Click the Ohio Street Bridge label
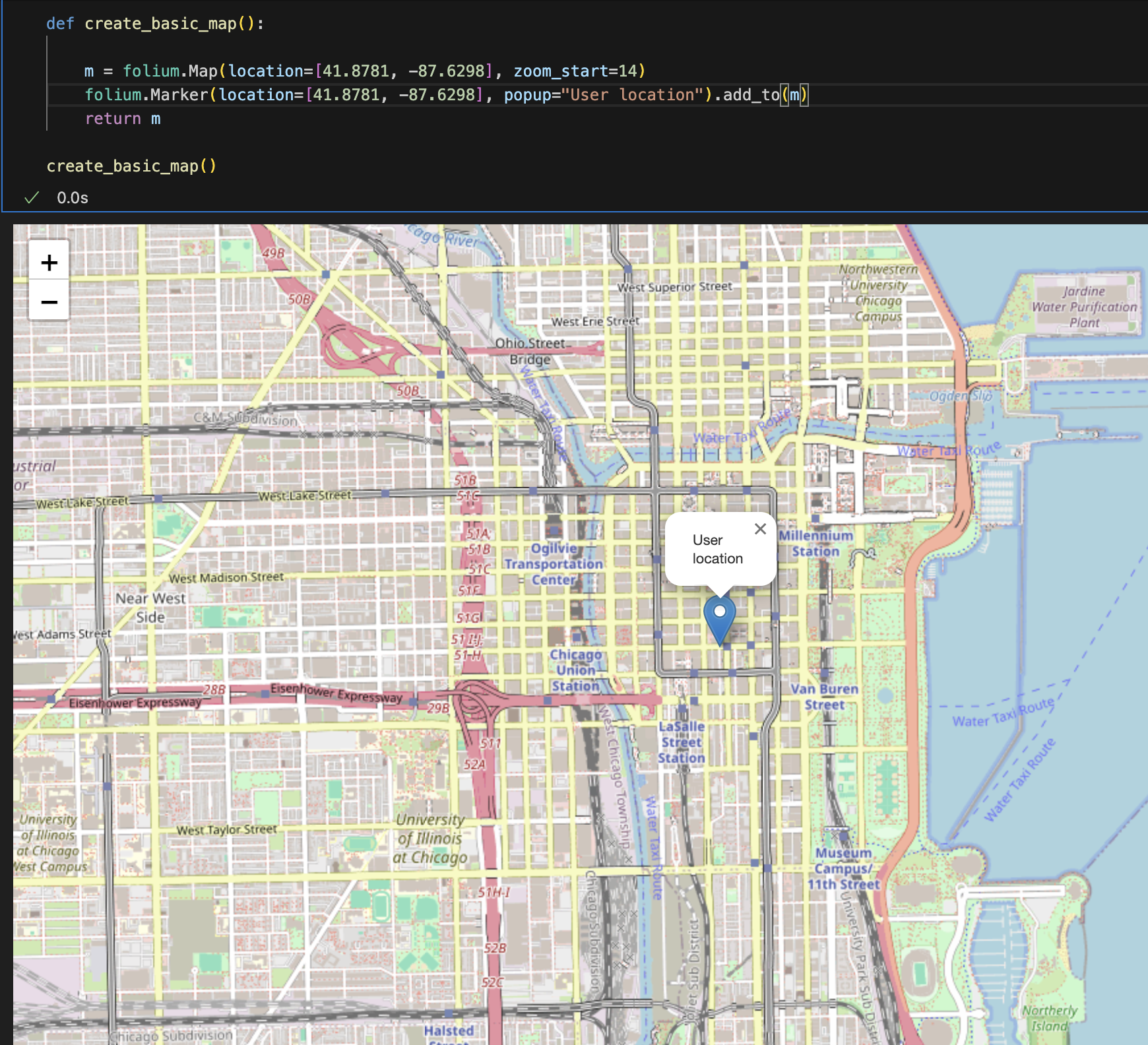This screenshot has height=1045, width=1148. point(530,351)
